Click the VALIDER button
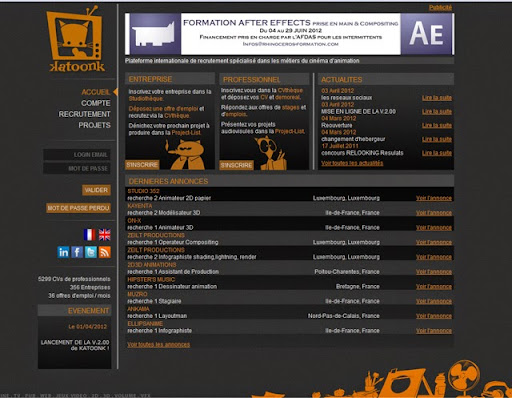Image resolution: width=512 pixels, height=398 pixels. (x=96, y=190)
